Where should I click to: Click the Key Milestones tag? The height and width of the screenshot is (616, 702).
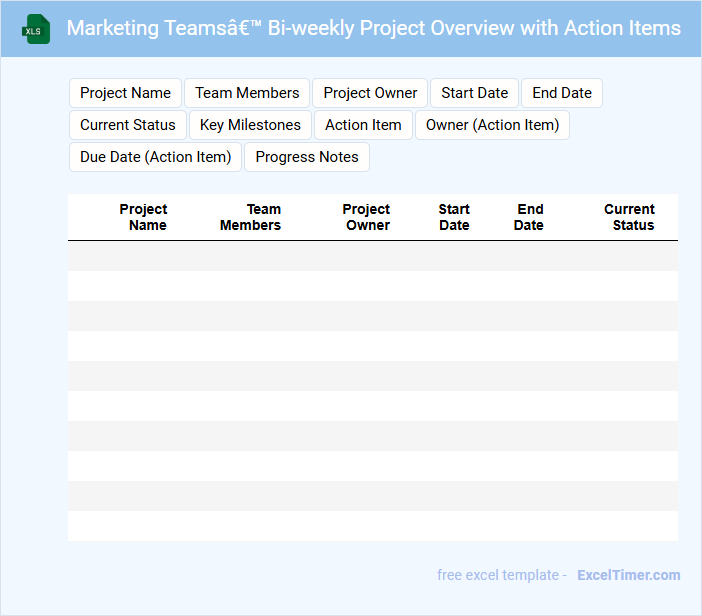click(250, 125)
